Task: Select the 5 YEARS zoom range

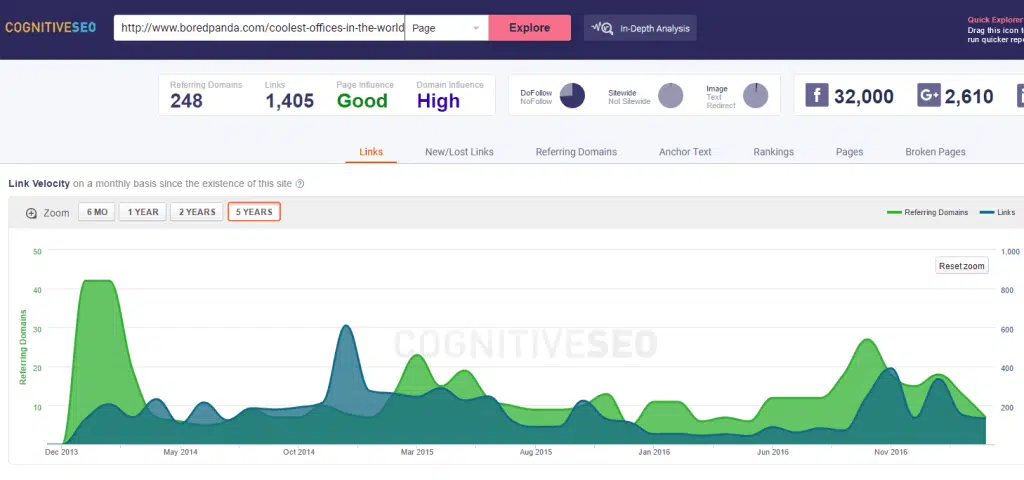Action: [x=254, y=212]
